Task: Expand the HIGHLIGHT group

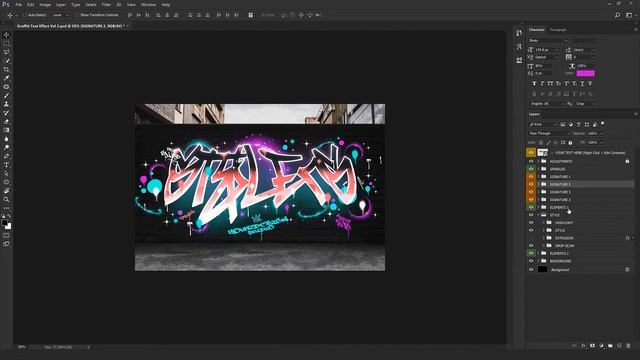Action: tap(544, 223)
